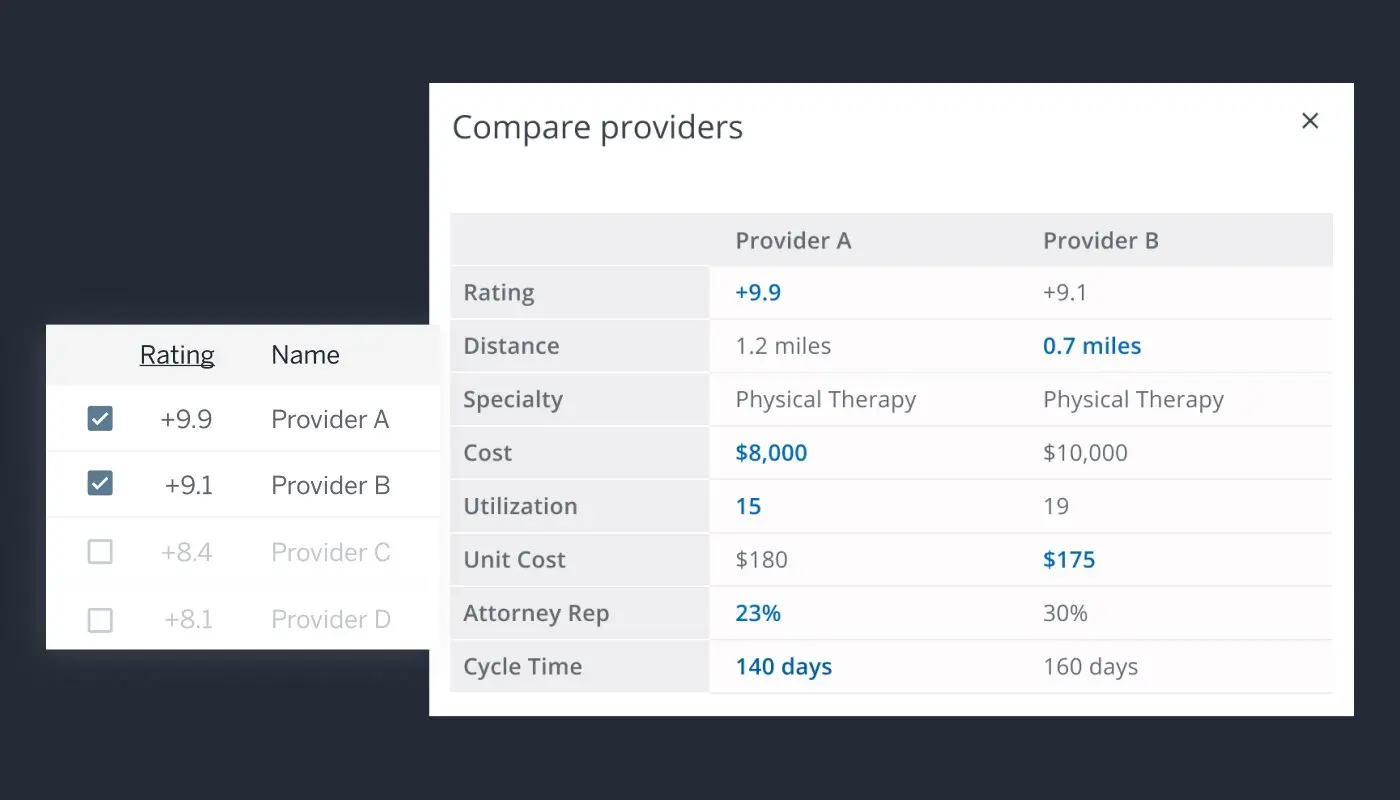
Task: Close the Compare providers dialog
Action: click(1310, 120)
